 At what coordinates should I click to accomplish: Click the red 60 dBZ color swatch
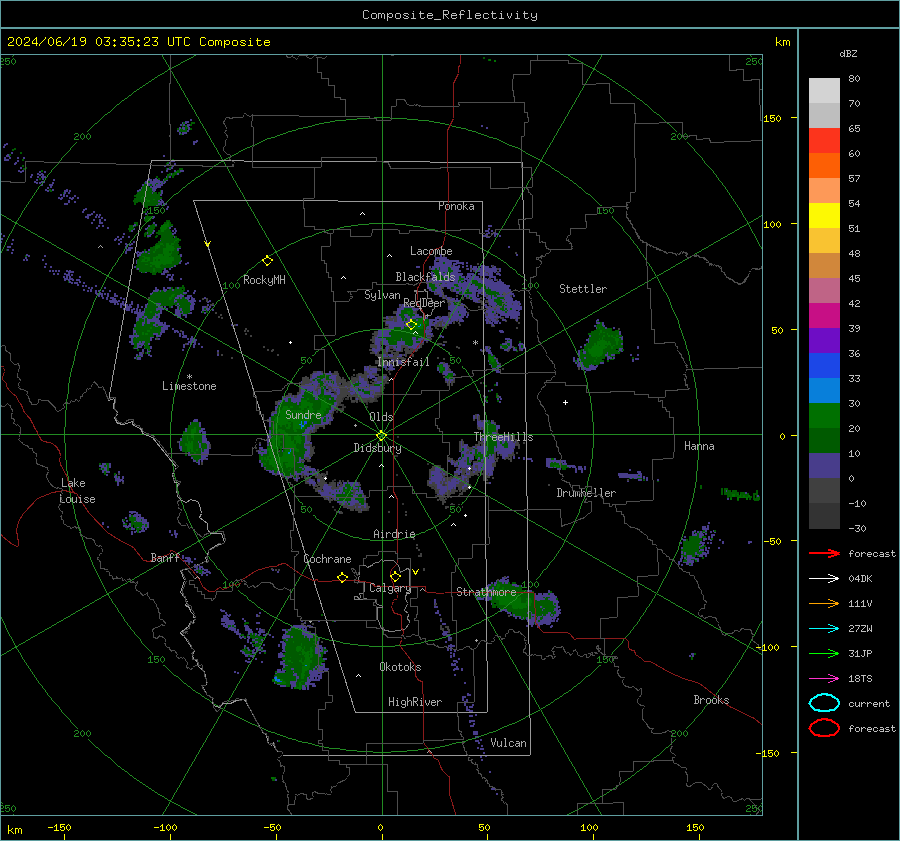coord(824,141)
